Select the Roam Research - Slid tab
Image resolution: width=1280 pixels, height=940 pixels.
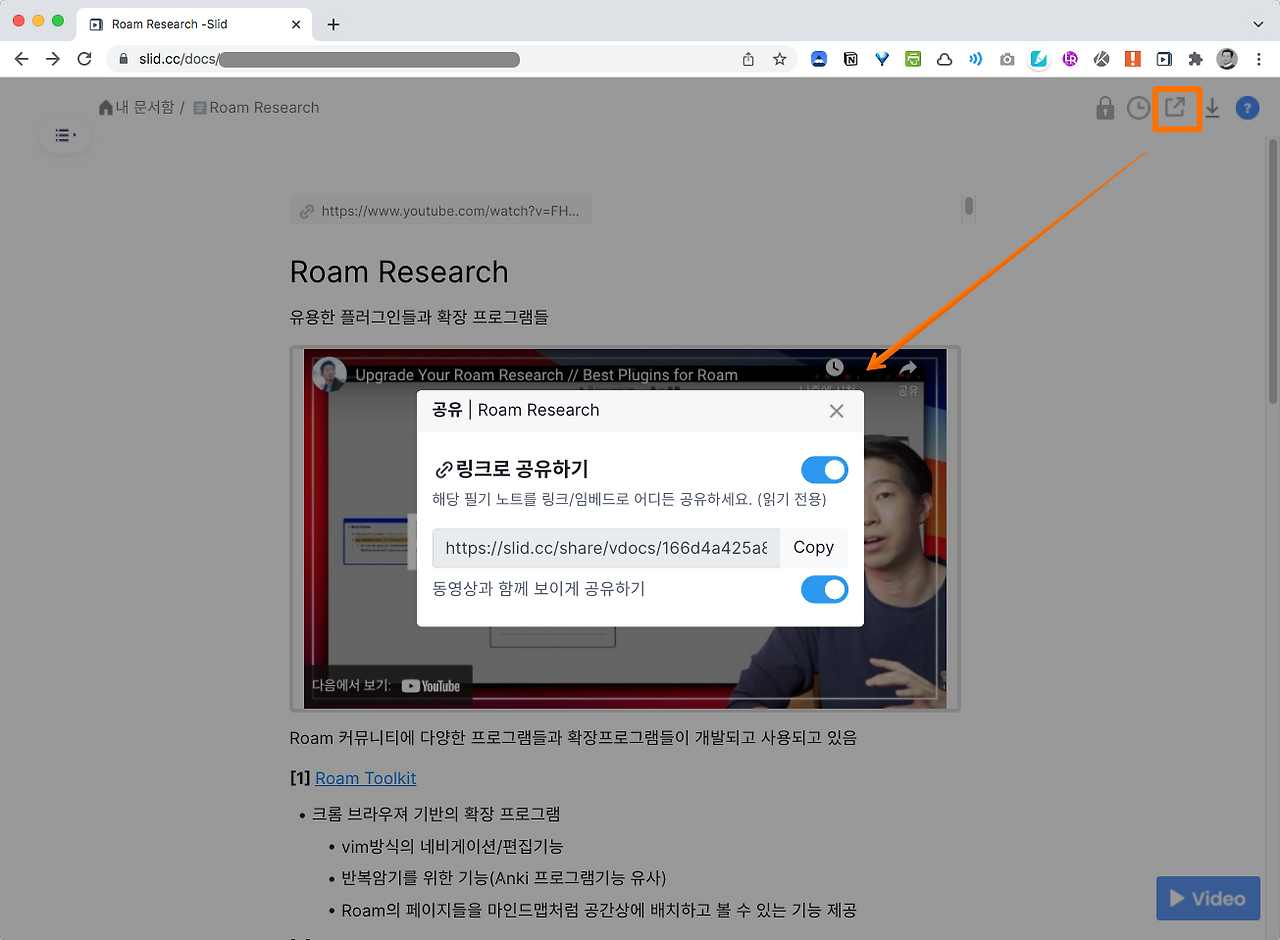196,24
